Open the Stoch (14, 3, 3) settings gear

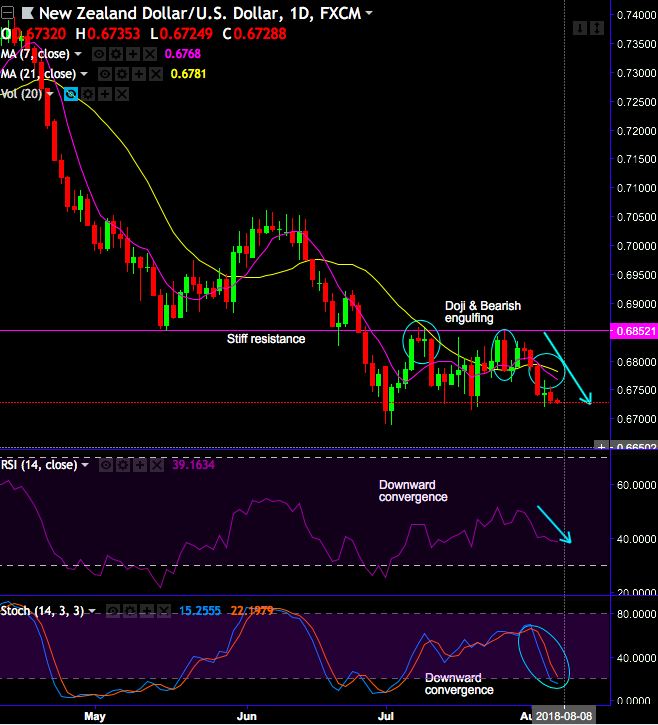coord(130,611)
